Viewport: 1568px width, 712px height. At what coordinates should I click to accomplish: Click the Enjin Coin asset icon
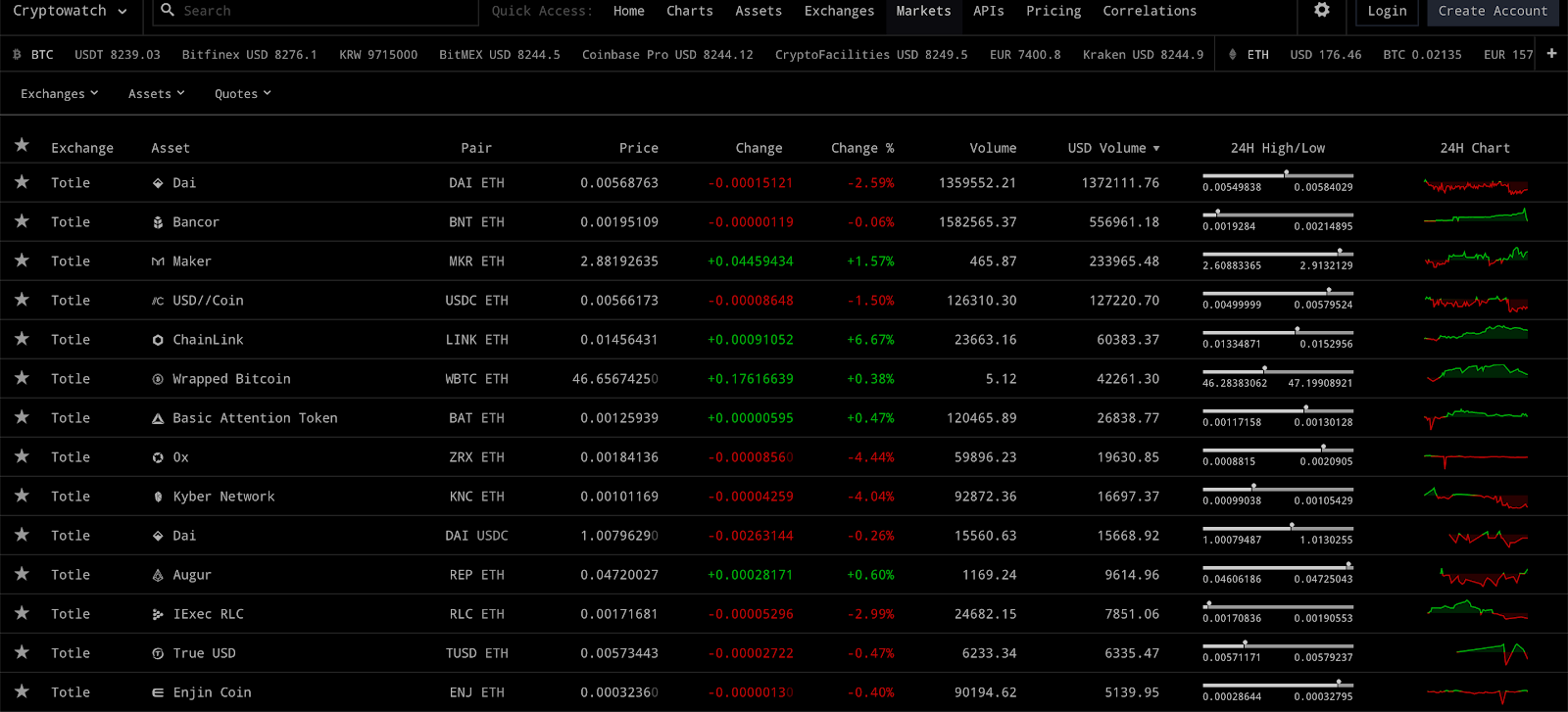click(x=158, y=692)
